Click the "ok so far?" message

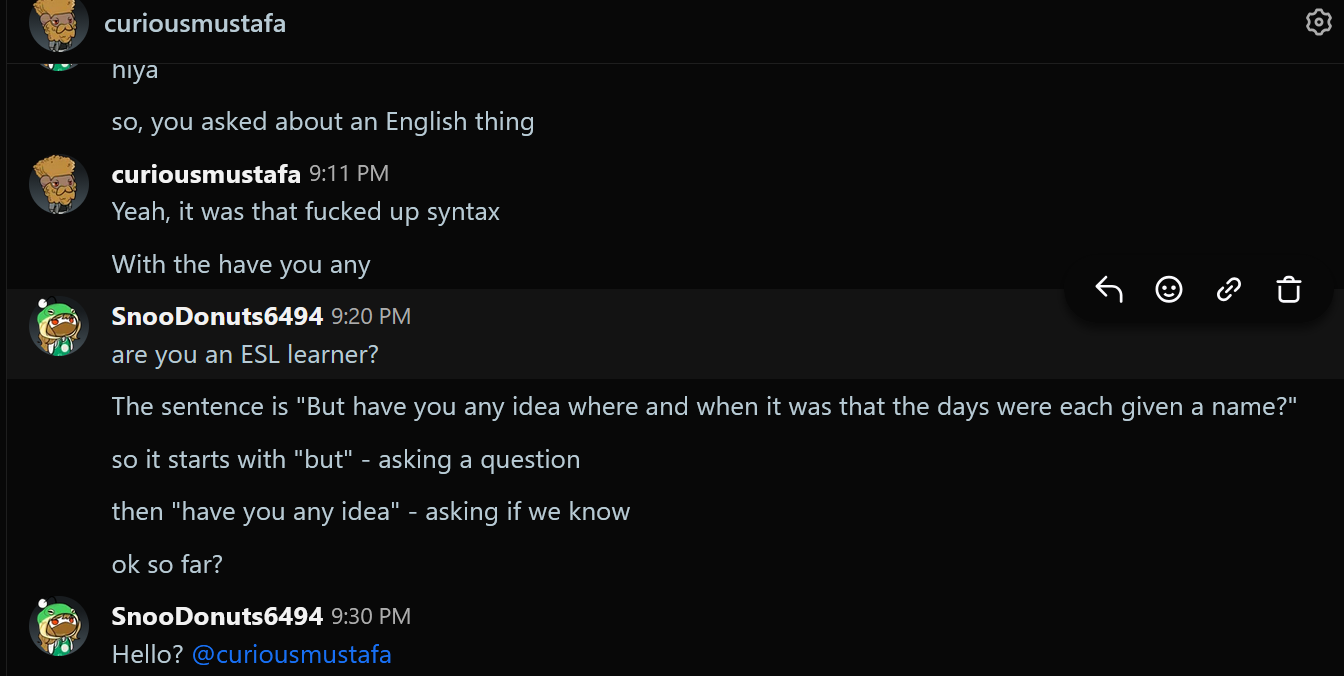pos(167,565)
